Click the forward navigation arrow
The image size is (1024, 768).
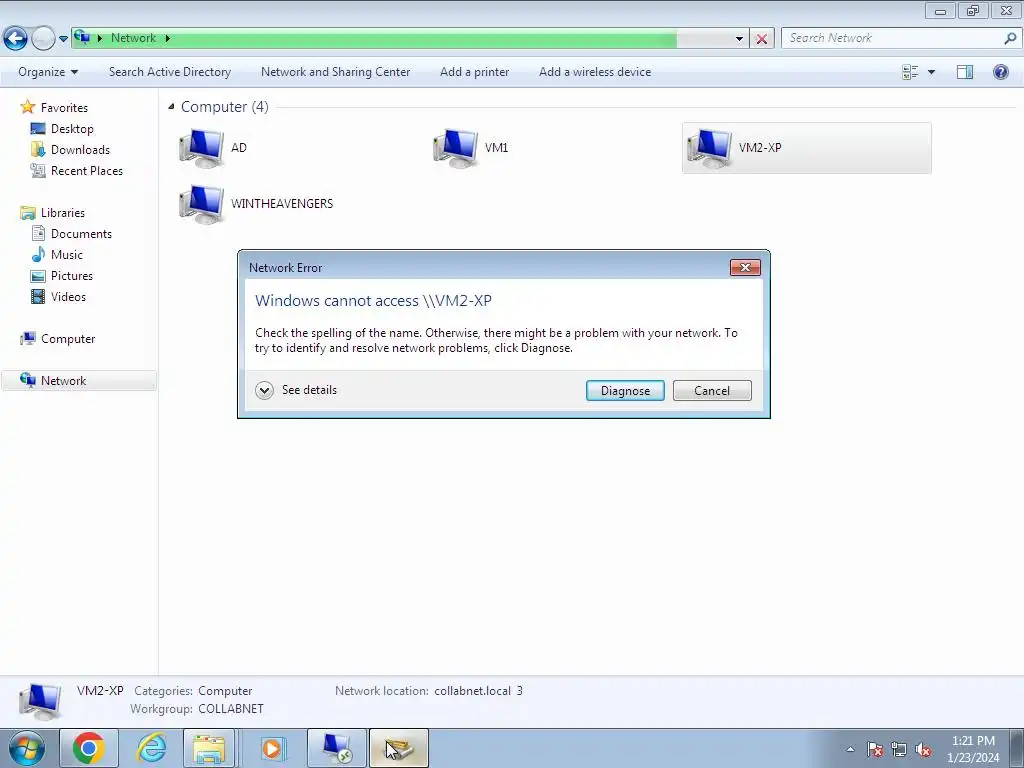44,39
